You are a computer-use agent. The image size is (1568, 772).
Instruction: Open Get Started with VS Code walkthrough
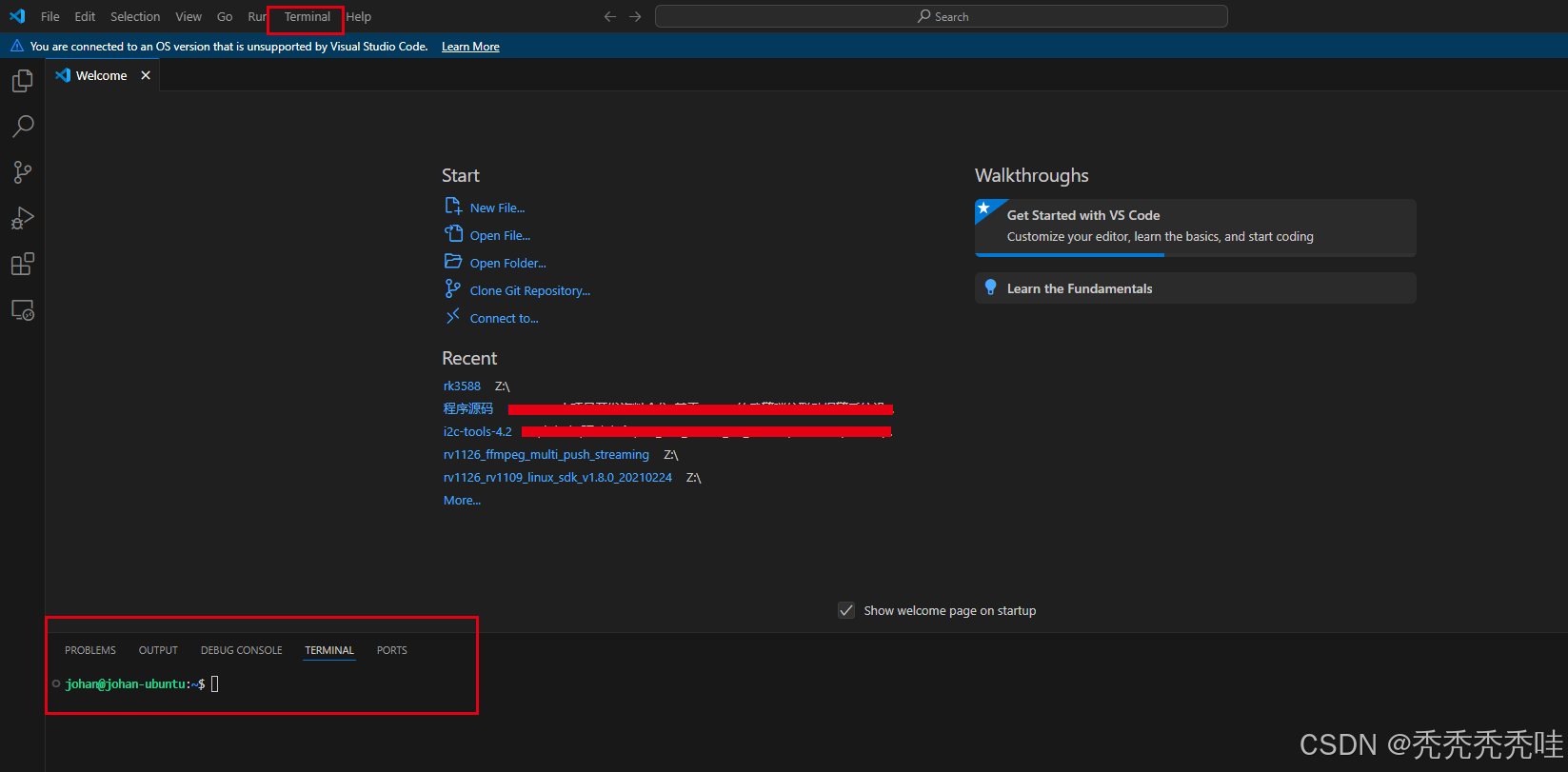1195,228
